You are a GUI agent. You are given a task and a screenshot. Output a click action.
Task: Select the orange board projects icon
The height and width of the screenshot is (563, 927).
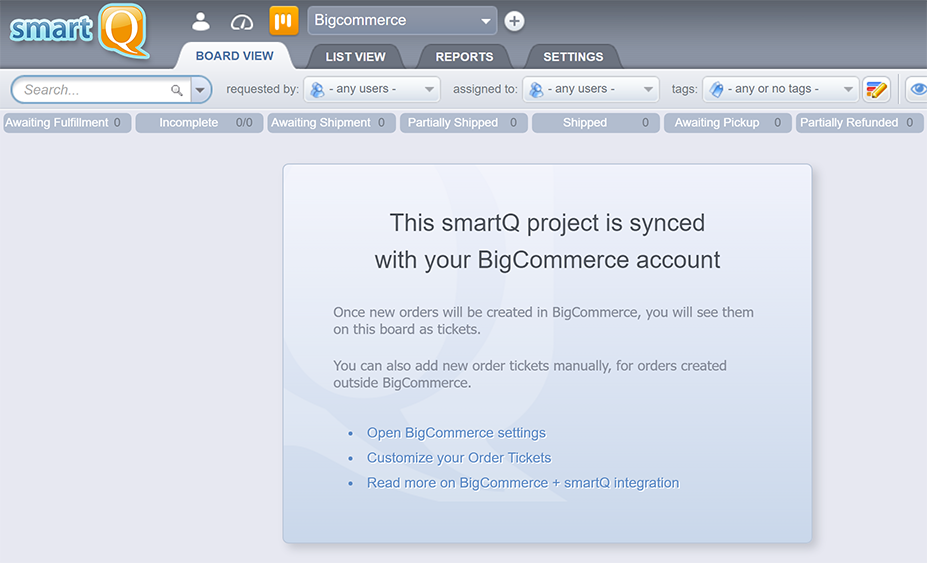pos(284,21)
